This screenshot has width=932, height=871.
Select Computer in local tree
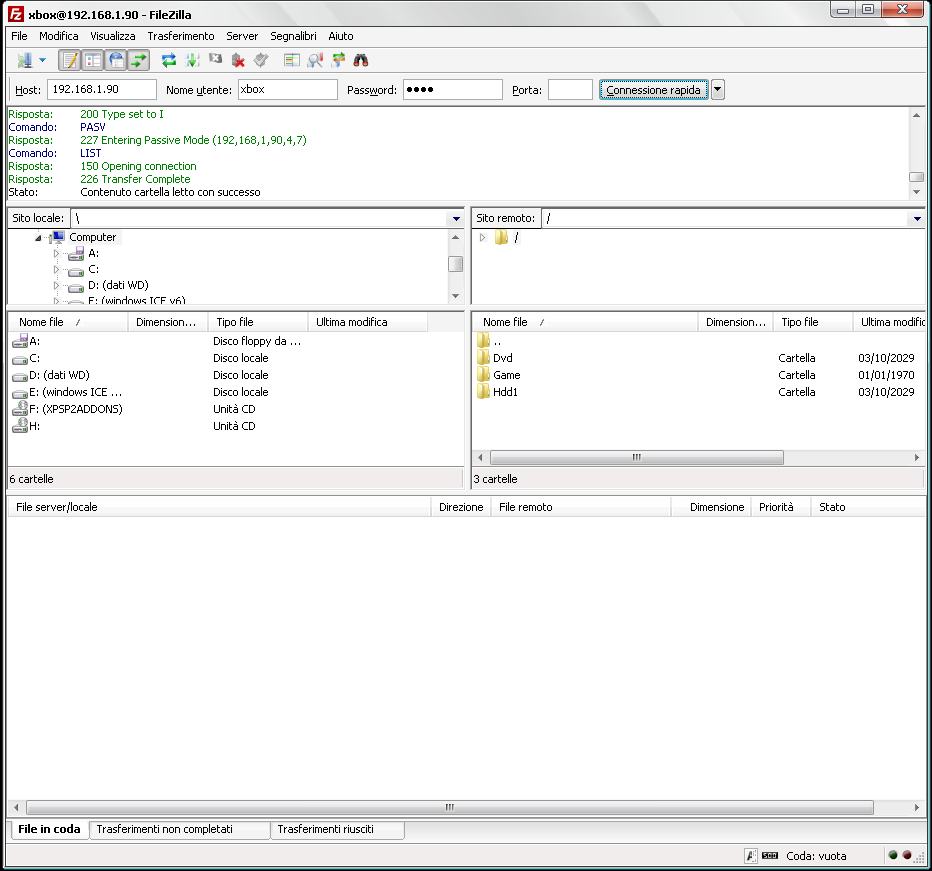(x=92, y=237)
